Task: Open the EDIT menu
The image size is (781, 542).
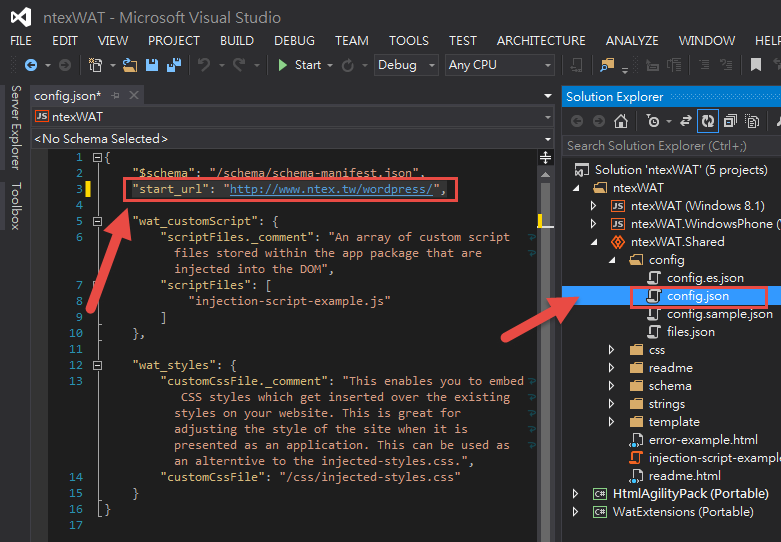Action: tap(65, 40)
